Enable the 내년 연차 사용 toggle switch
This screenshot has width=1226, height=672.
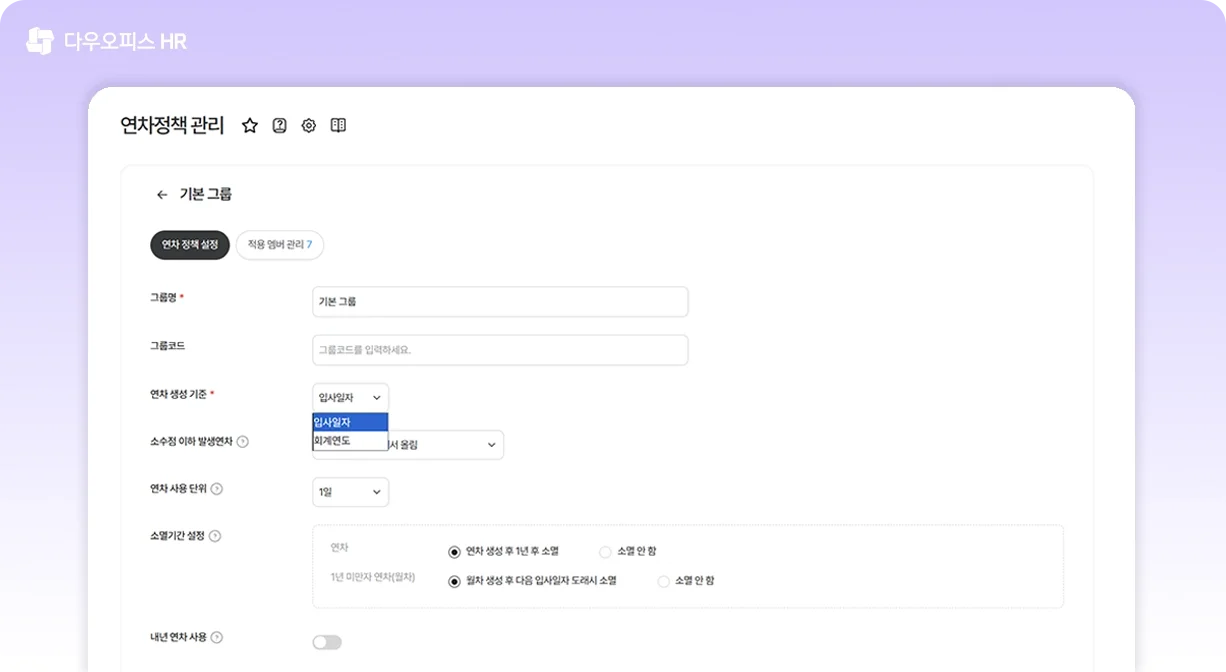coord(327,641)
